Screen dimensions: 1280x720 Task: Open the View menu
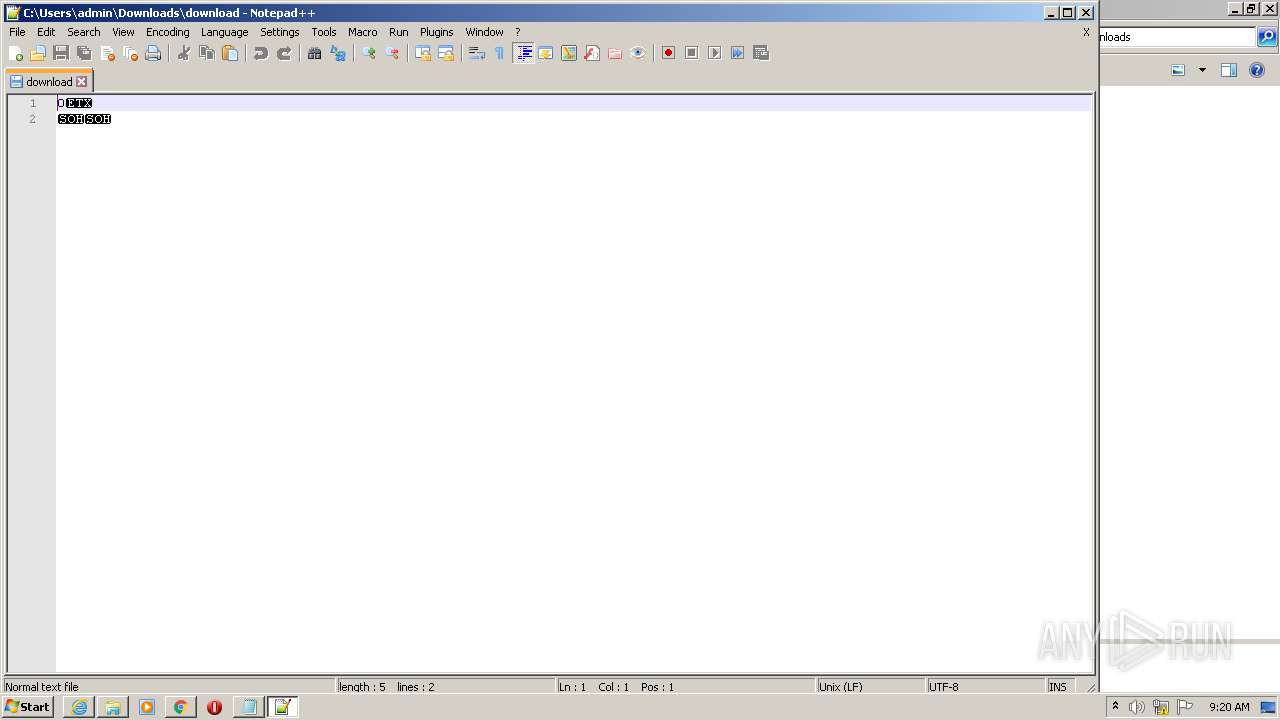pyautogui.click(x=123, y=32)
